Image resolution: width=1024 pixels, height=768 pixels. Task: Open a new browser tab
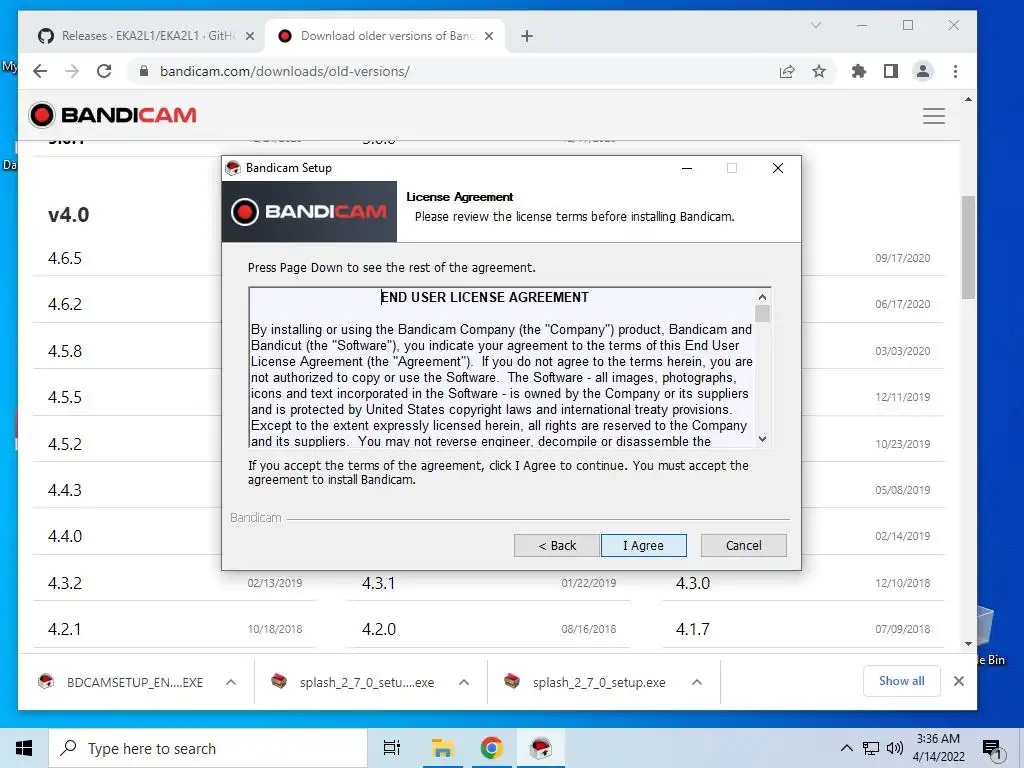(527, 36)
